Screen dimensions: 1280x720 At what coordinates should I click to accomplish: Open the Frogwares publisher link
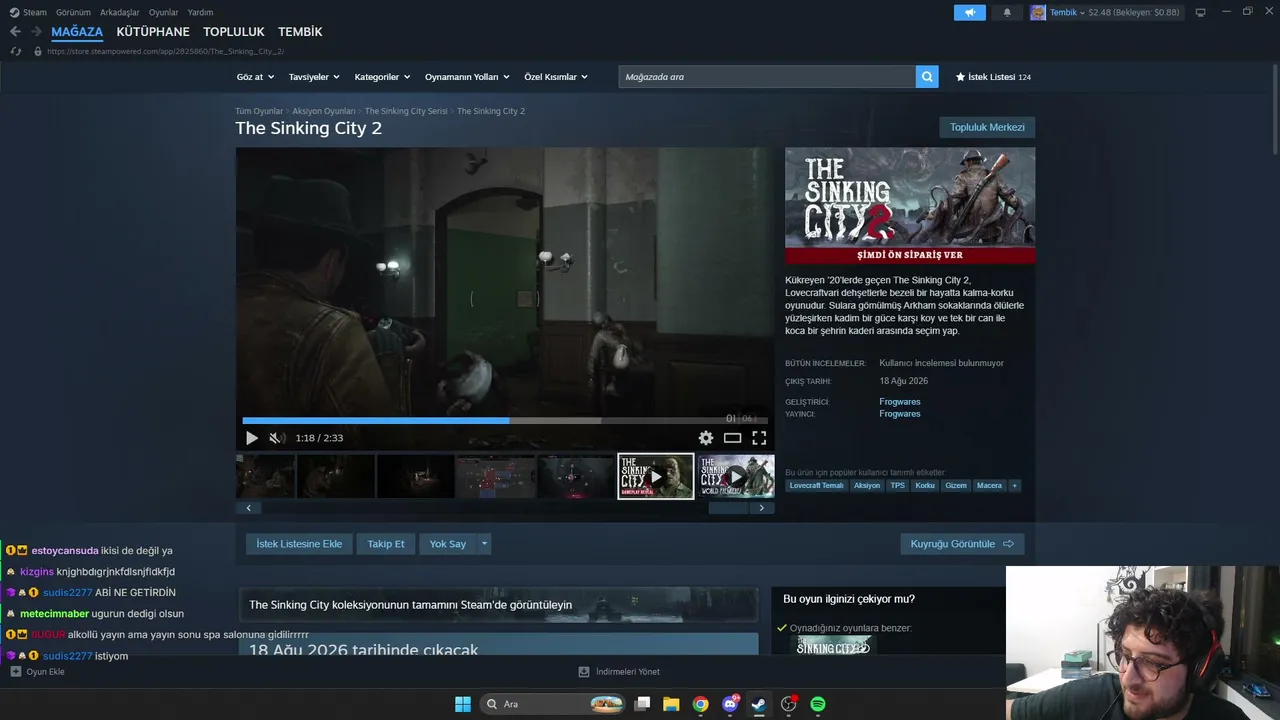point(900,414)
